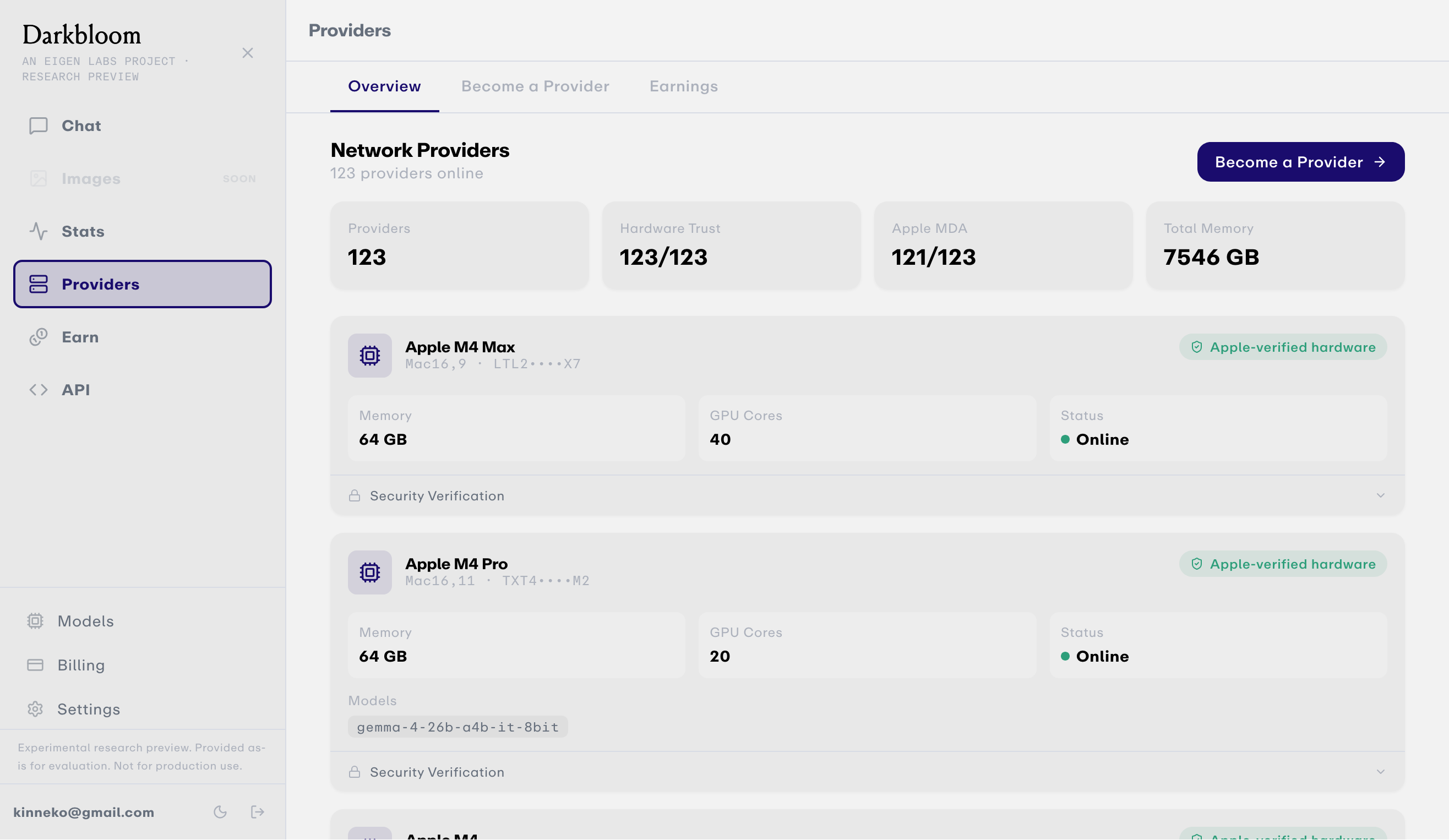This screenshot has width=1449, height=840.
Task: Click the lock icon on M4 Max Security Verification
Action: coord(355,495)
